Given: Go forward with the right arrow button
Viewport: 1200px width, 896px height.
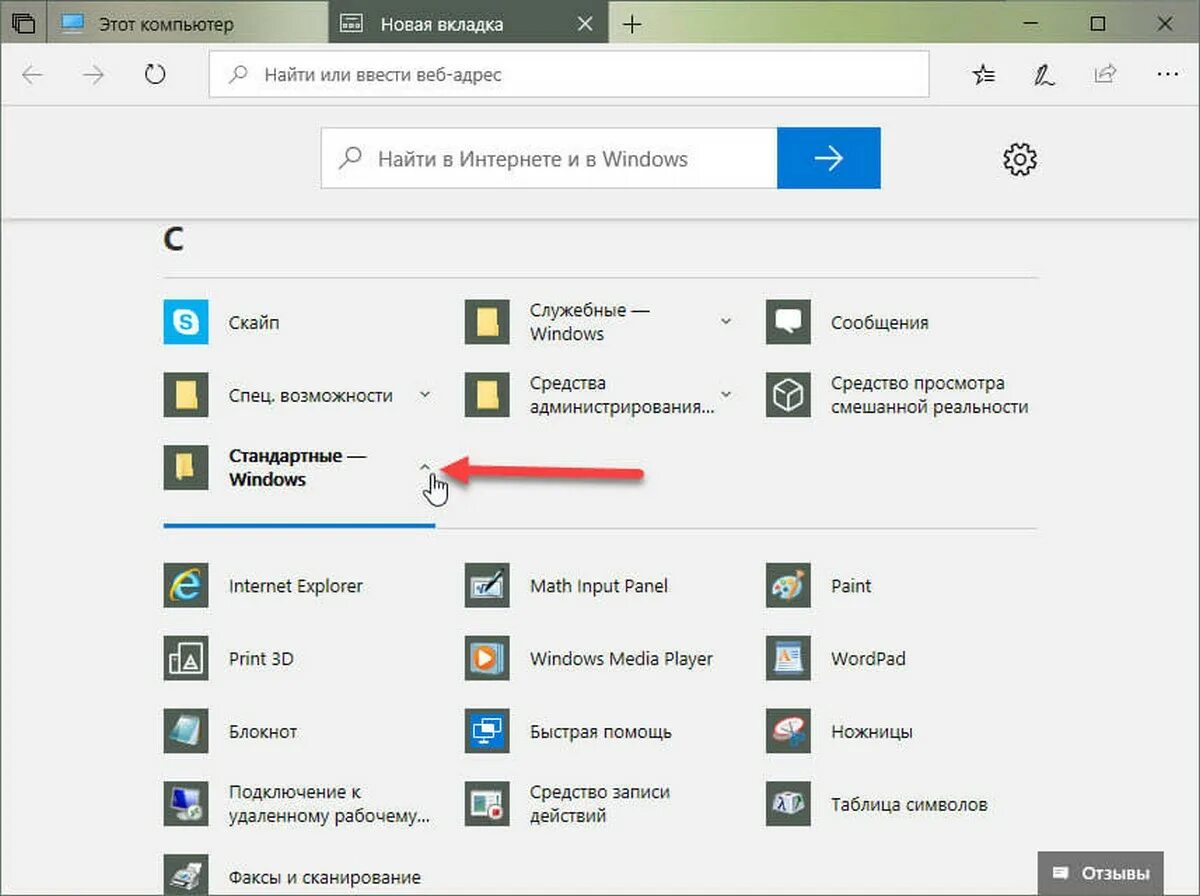Looking at the screenshot, I should click(x=94, y=74).
